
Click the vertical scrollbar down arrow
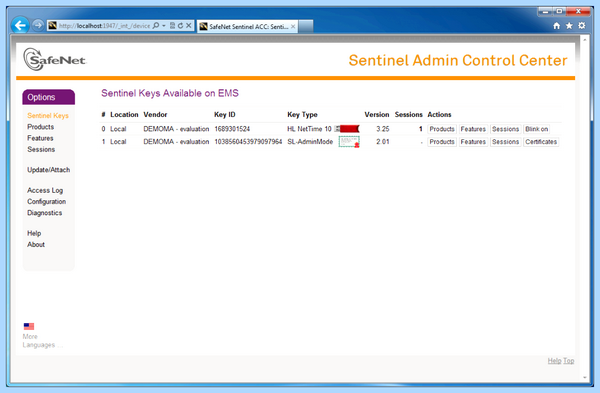tap(584, 378)
